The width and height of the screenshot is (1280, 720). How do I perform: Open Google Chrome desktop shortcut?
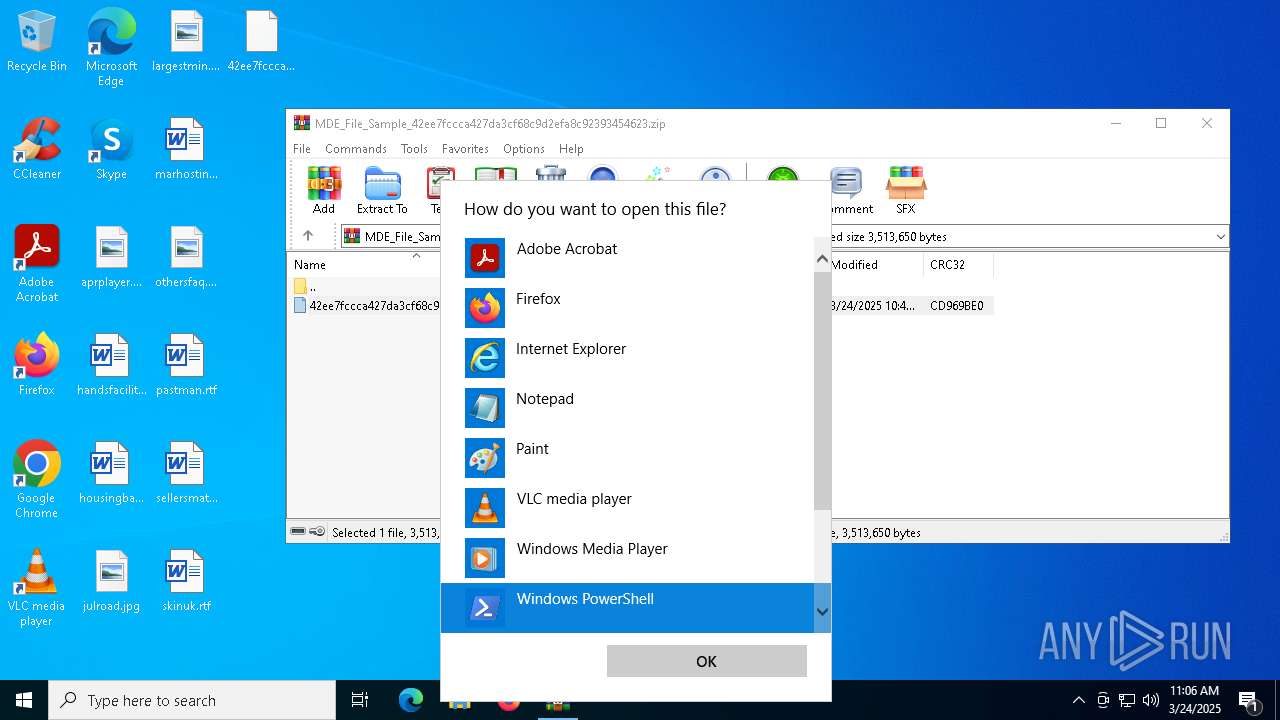pyautogui.click(x=37, y=480)
